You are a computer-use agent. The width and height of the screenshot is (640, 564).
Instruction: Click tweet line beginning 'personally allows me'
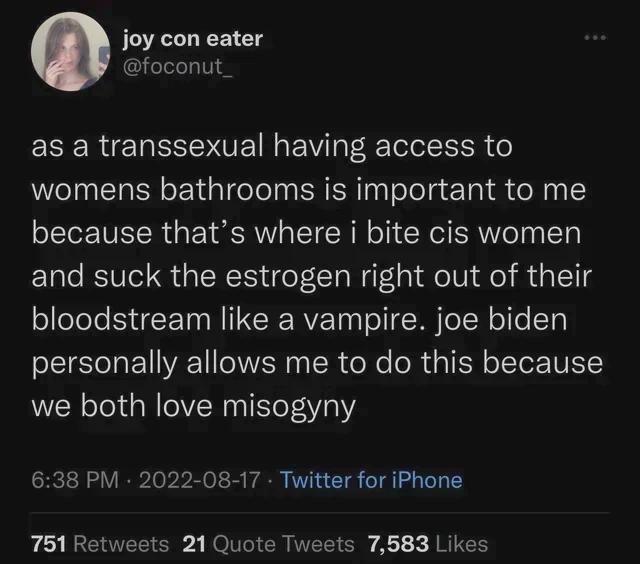point(317,364)
